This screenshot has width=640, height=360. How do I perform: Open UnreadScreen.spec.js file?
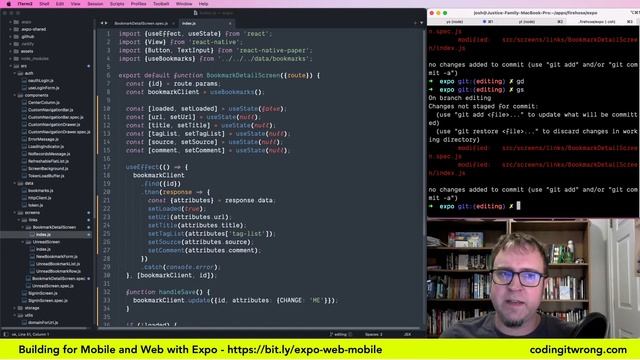tap(53, 286)
